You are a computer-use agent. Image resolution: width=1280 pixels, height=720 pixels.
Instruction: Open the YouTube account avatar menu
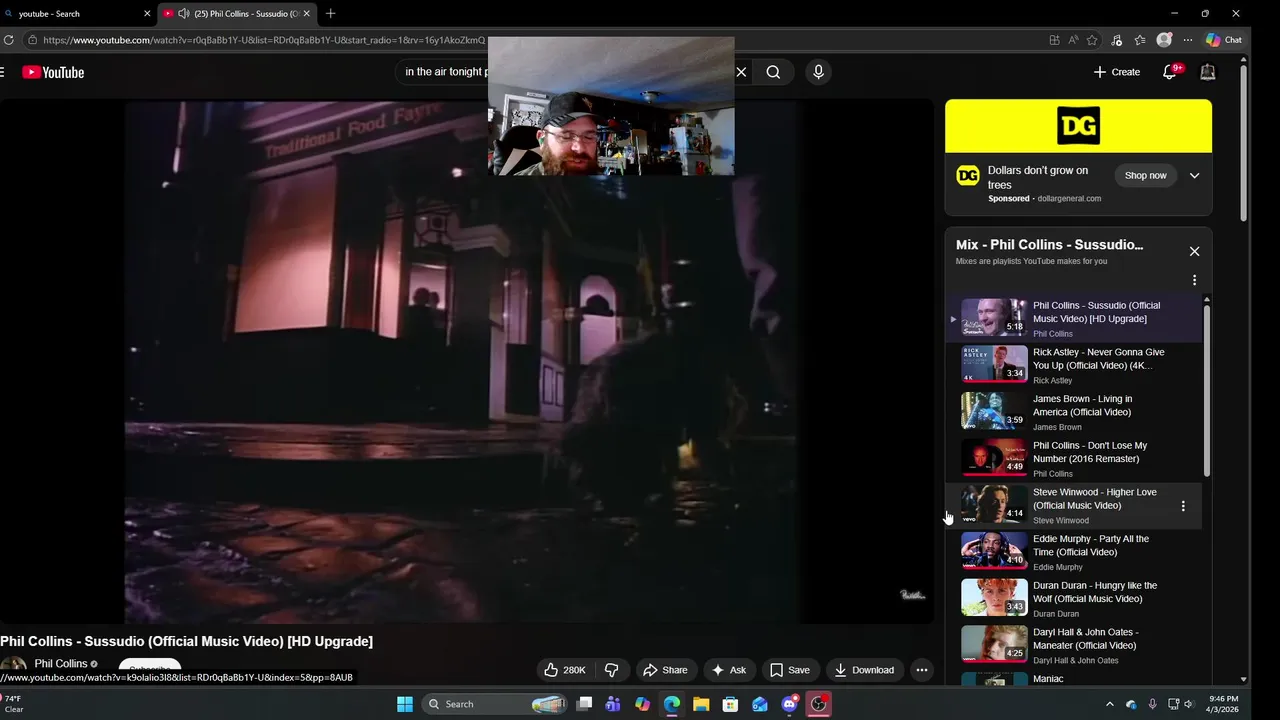click(1208, 72)
